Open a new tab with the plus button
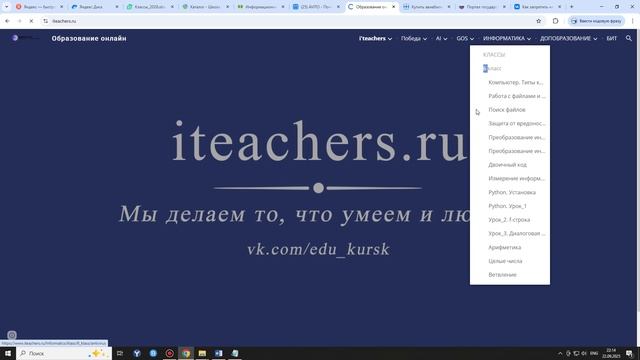640x360 pixels. (571, 7)
